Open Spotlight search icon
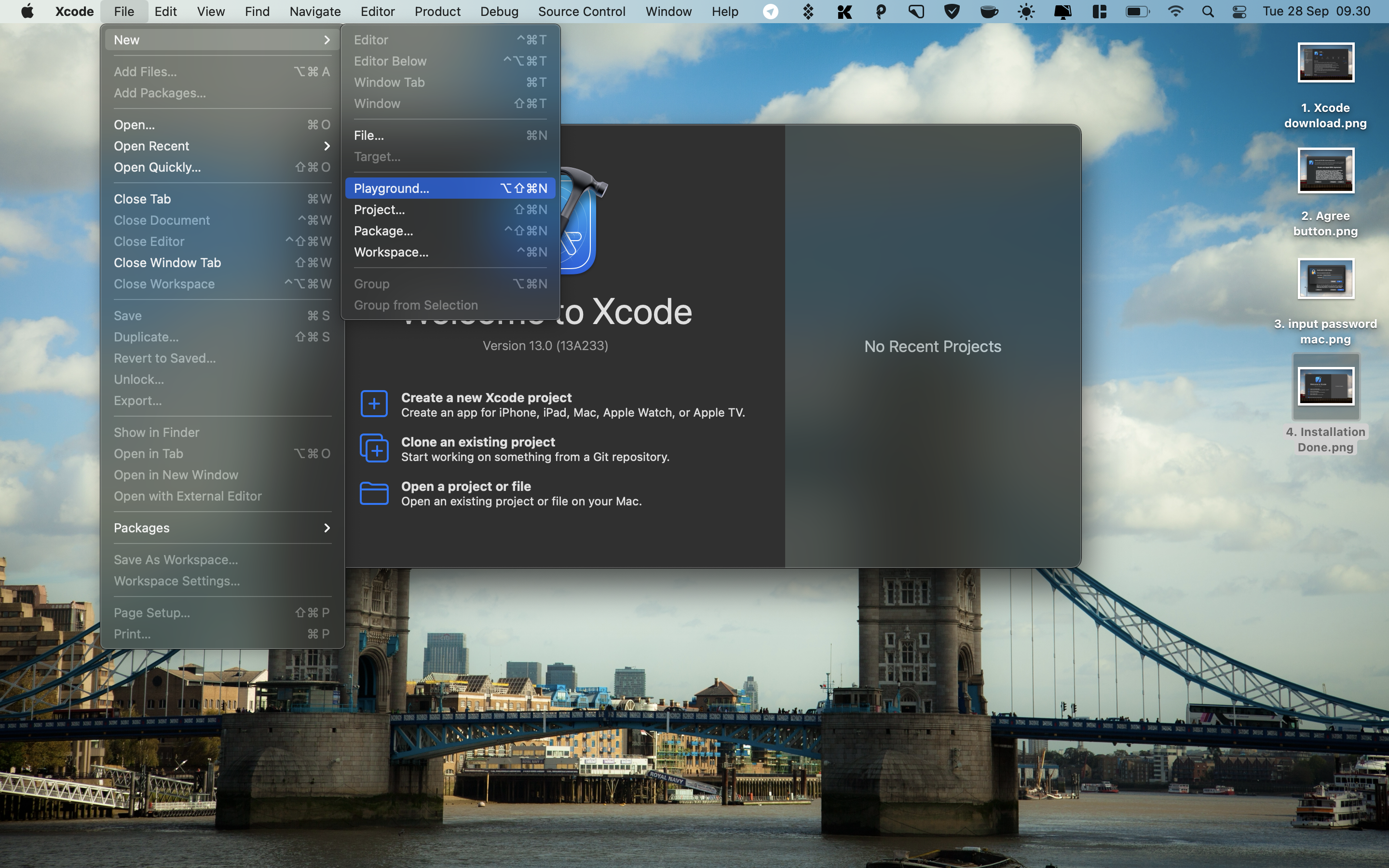Image resolution: width=1389 pixels, height=868 pixels. 1208,12
